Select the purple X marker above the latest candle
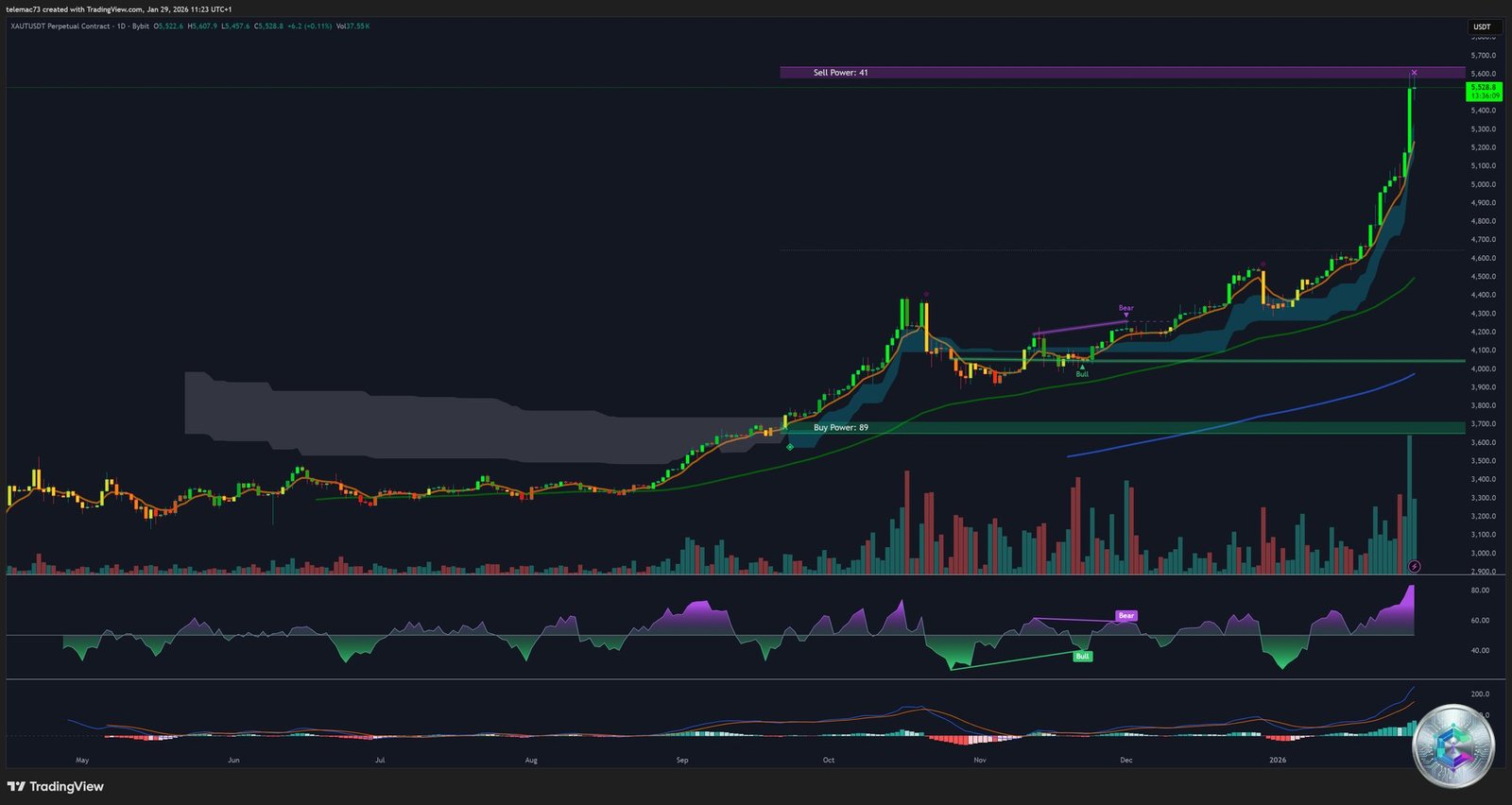 (x=1414, y=73)
